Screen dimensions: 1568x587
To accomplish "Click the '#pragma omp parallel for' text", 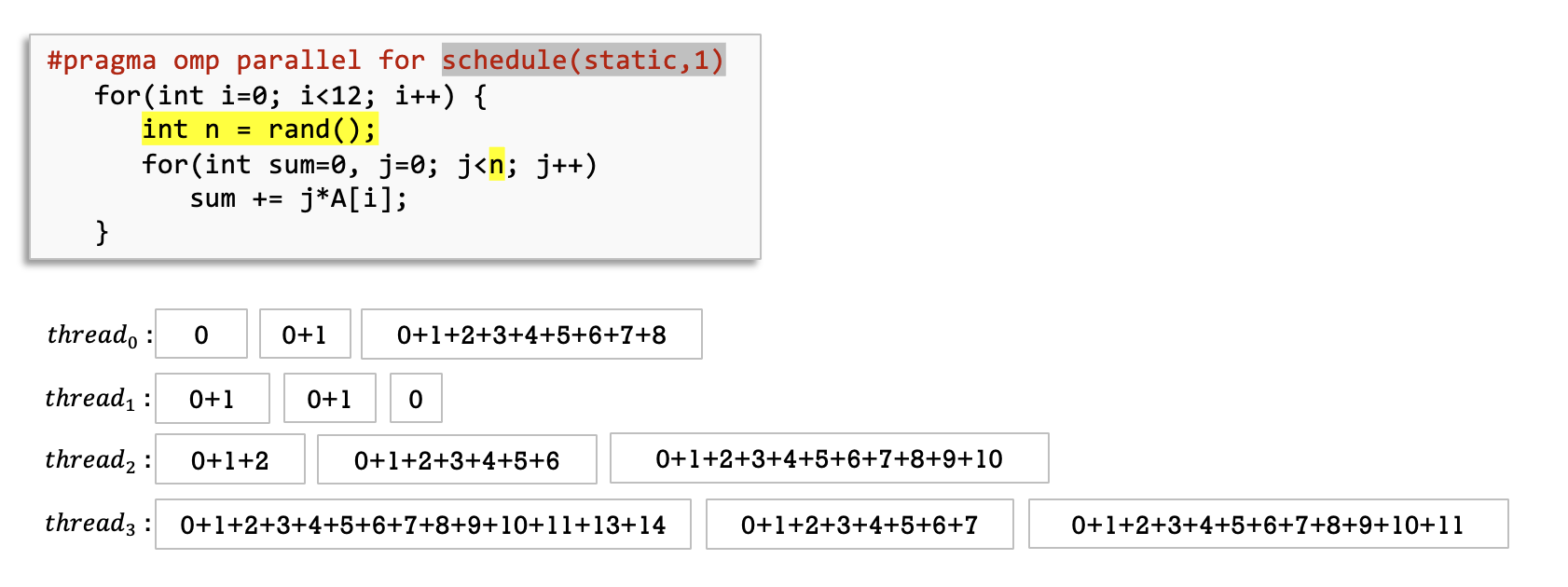I will 235,61.
